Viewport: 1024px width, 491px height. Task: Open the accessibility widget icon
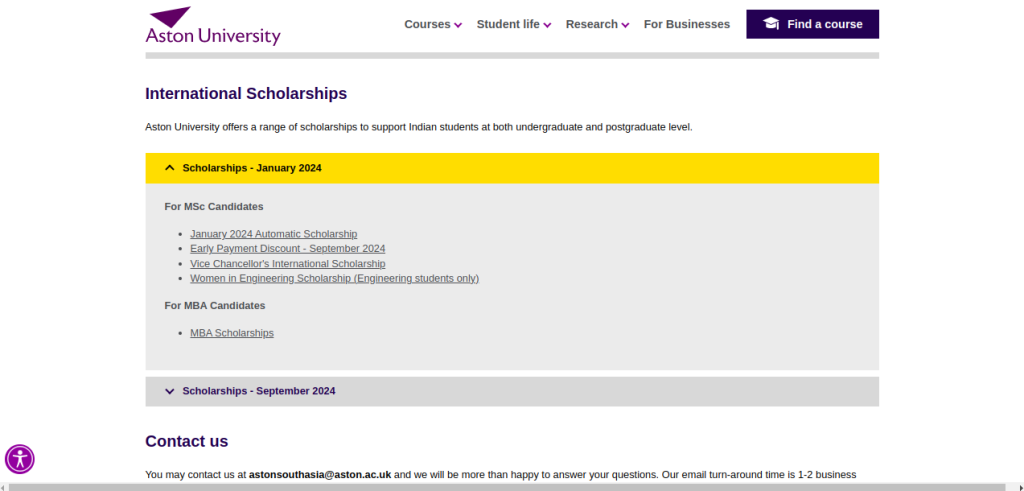[20, 460]
